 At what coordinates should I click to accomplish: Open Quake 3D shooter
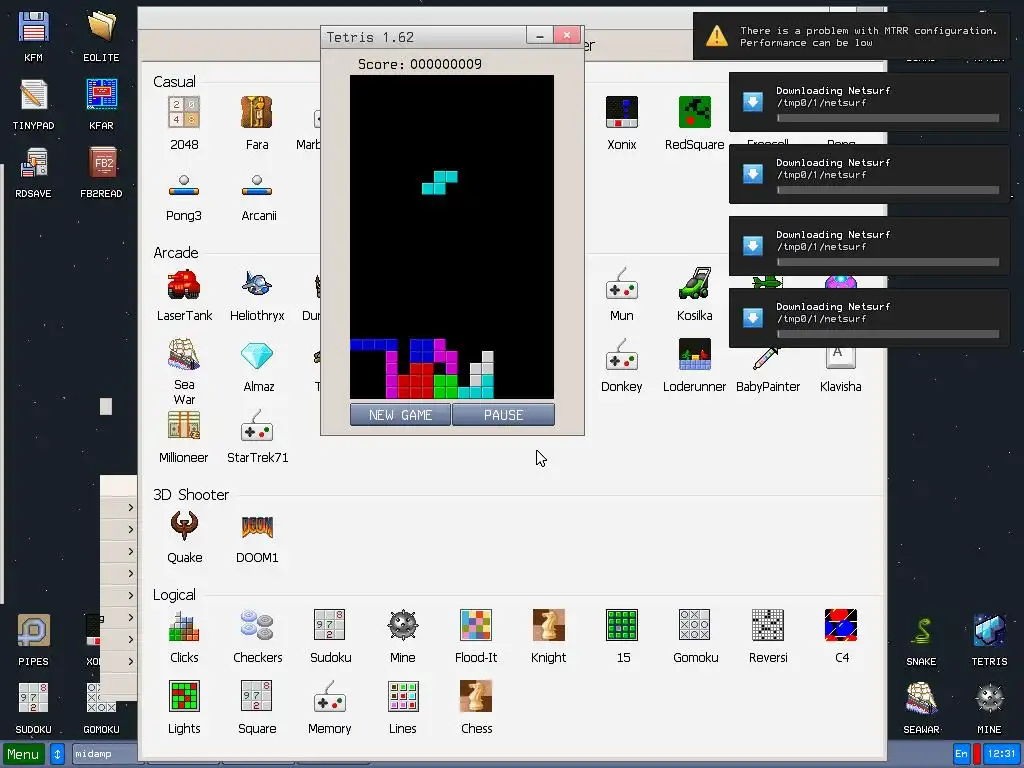[184, 526]
